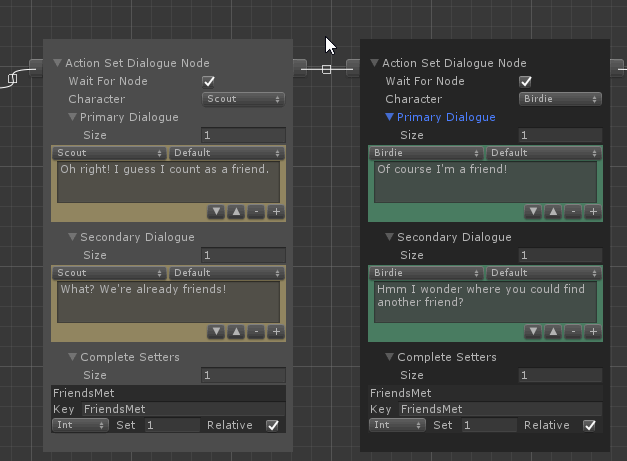Collapse the Scout Action Set Dialogue Node foldout
Screen dimensions: 627x461
click(x=58, y=63)
